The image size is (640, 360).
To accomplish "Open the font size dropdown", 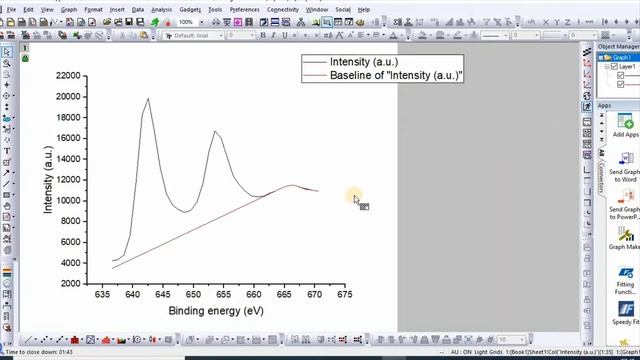I will [251, 36].
